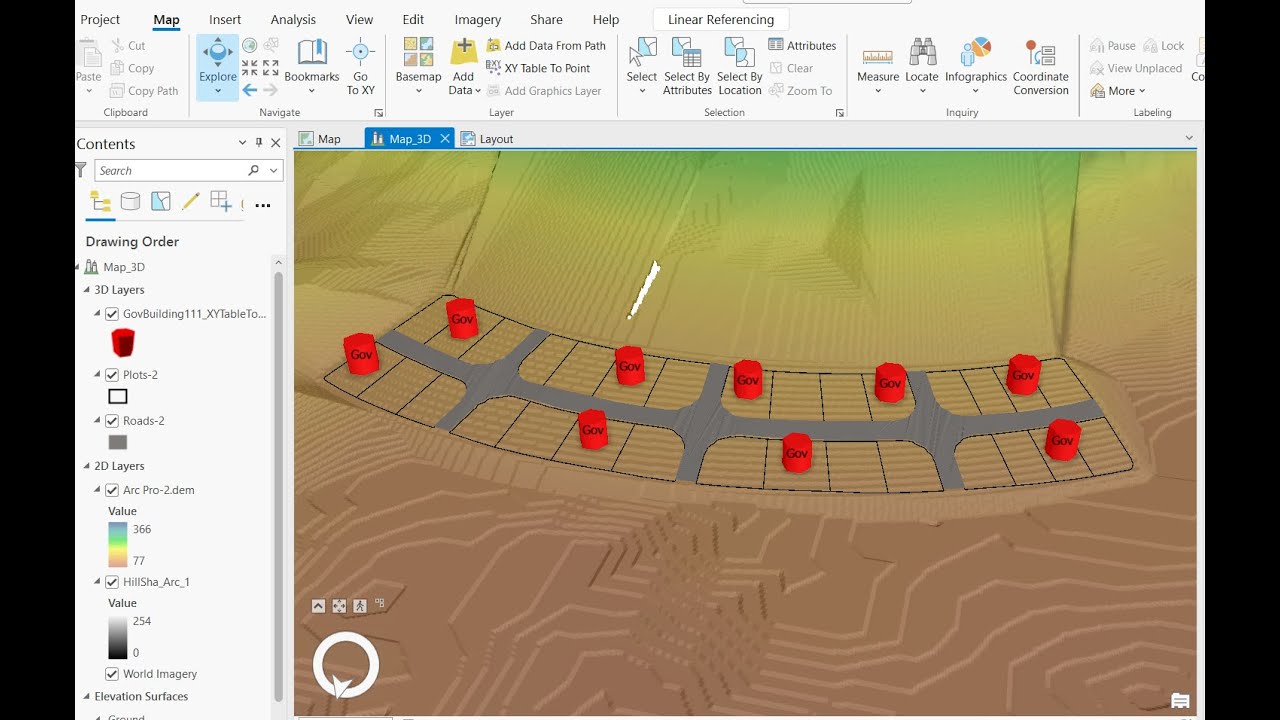1280x720 pixels.
Task: Click List By Editing pencil icon
Action: tap(190, 202)
